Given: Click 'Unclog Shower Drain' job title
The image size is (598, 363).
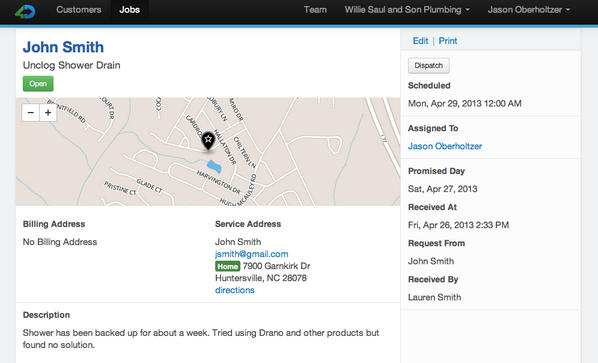Looking at the screenshot, I should click(x=72, y=65).
